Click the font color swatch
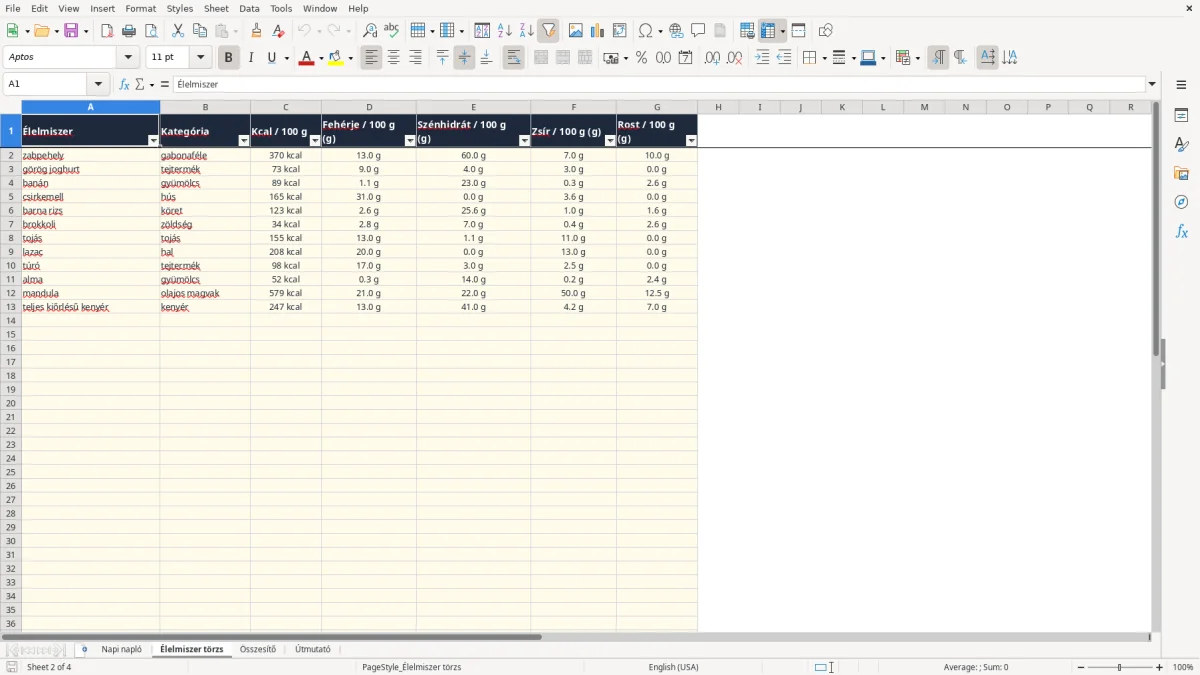The width and height of the screenshot is (1200, 675). click(x=306, y=58)
